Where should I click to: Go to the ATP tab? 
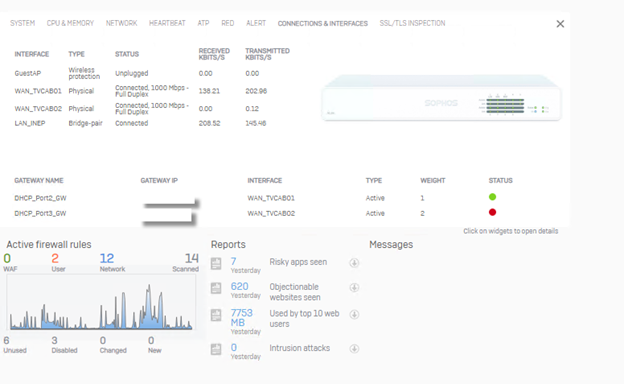click(203, 23)
